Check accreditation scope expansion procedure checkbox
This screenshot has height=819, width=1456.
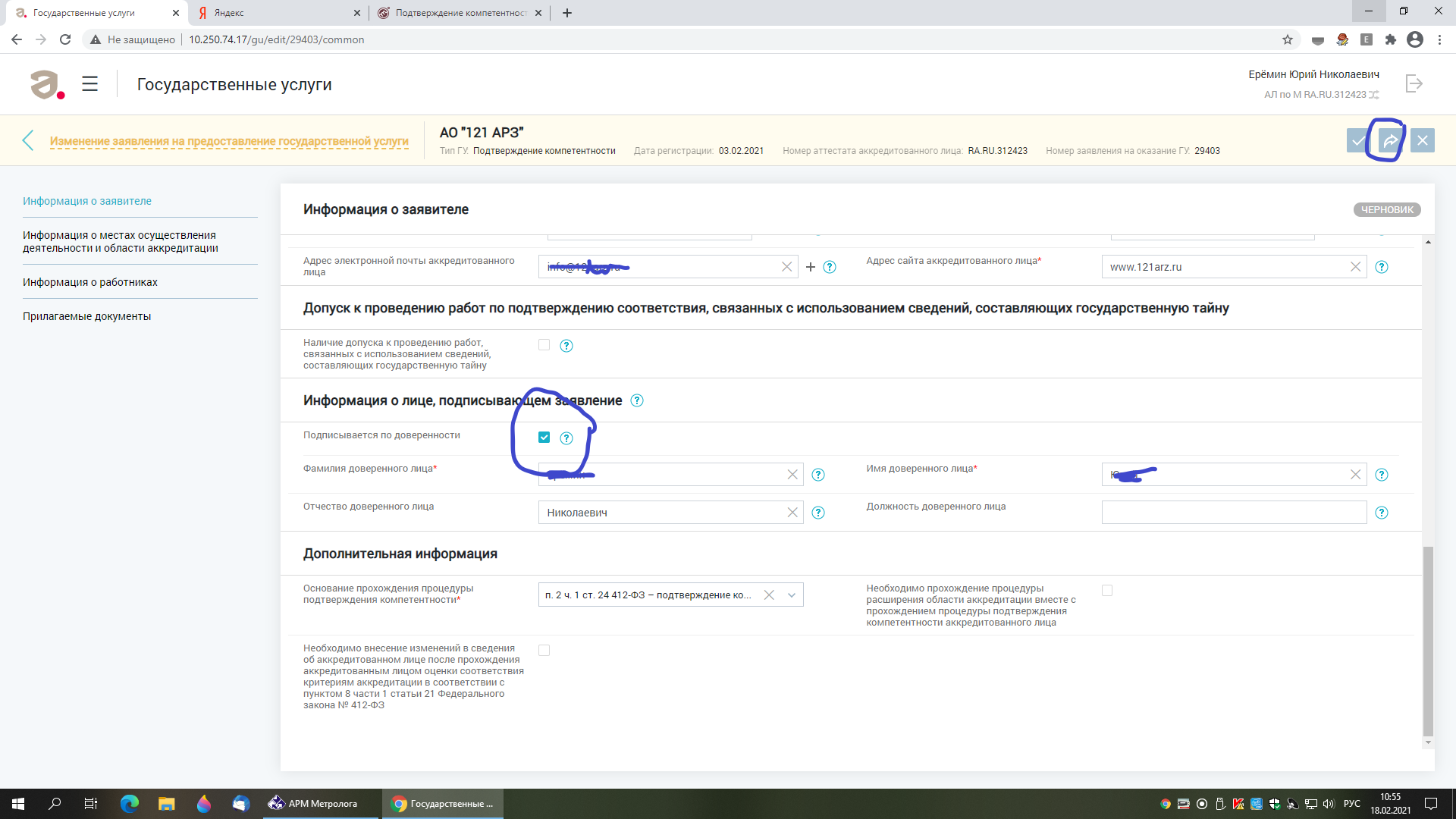pyautogui.click(x=1107, y=590)
